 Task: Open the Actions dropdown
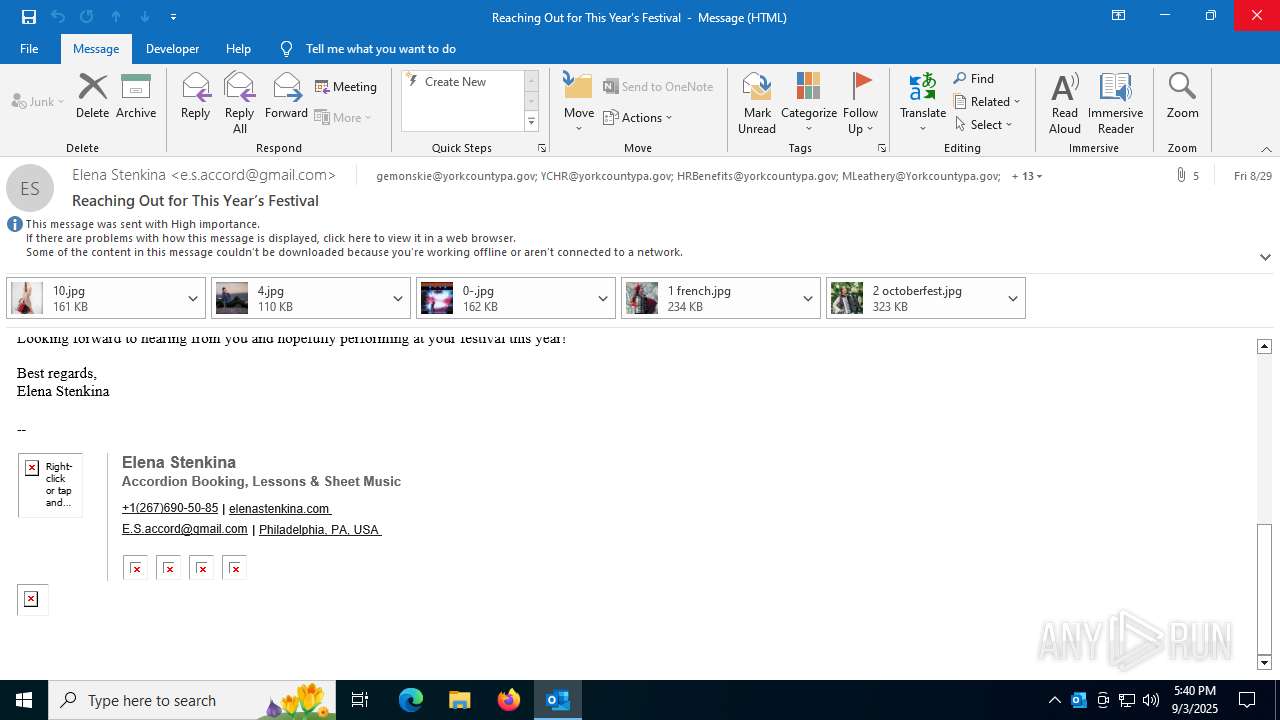point(638,118)
